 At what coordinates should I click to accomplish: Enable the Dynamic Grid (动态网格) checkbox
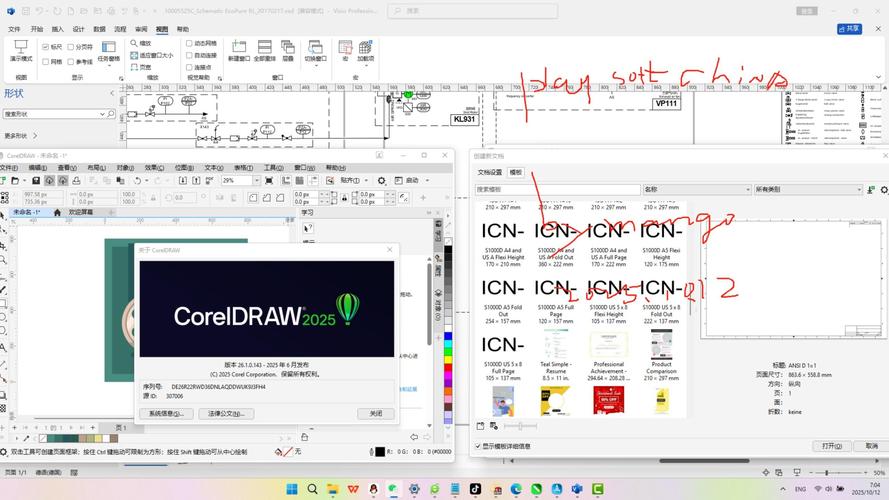click(x=187, y=44)
